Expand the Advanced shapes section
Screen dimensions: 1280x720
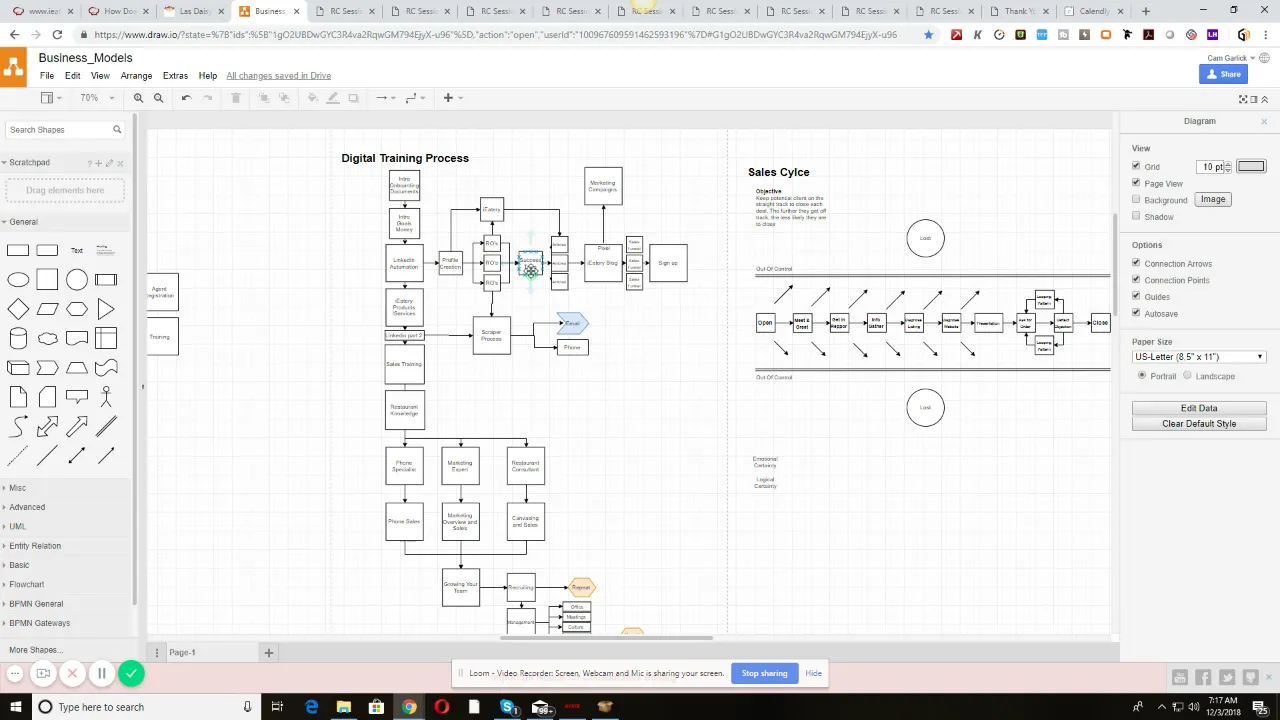click(x=27, y=507)
